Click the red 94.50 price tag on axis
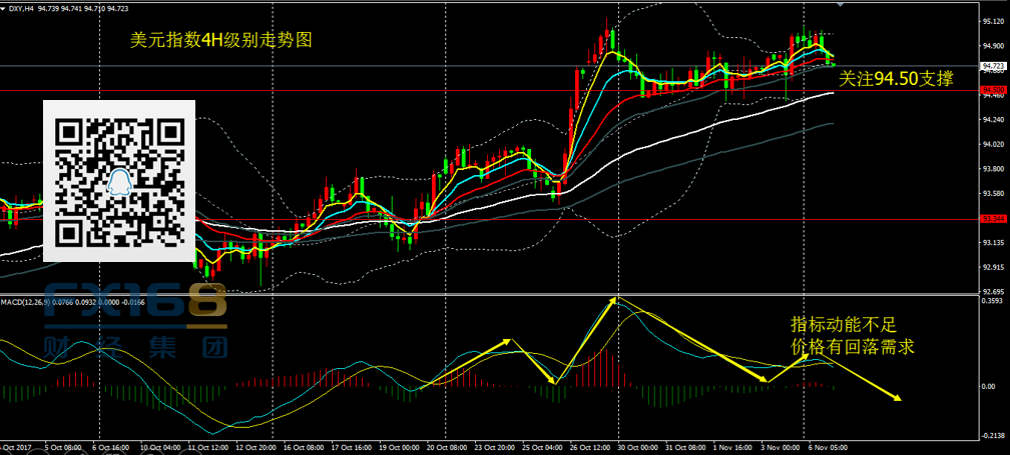This screenshot has height=455, width=1010. 994,91
